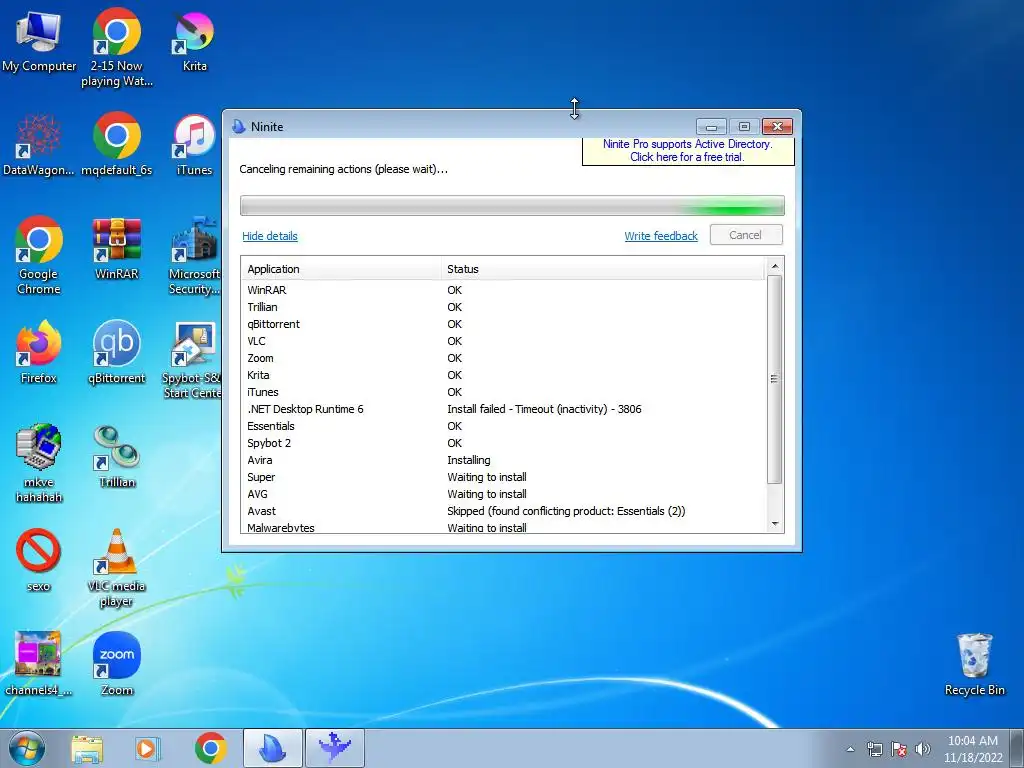The width and height of the screenshot is (1024, 768).
Task: Sort by the Application column header
Action: pos(342,269)
